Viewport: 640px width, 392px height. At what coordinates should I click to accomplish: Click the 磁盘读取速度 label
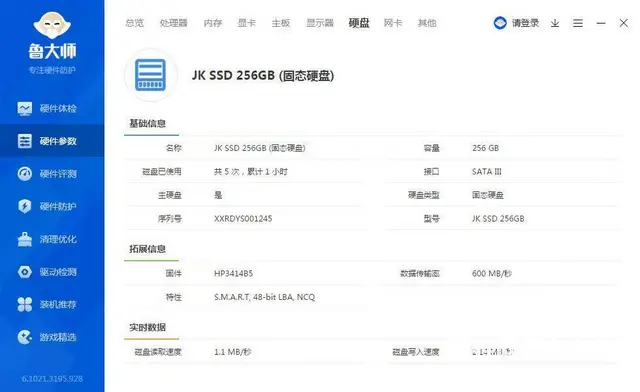(x=158, y=352)
